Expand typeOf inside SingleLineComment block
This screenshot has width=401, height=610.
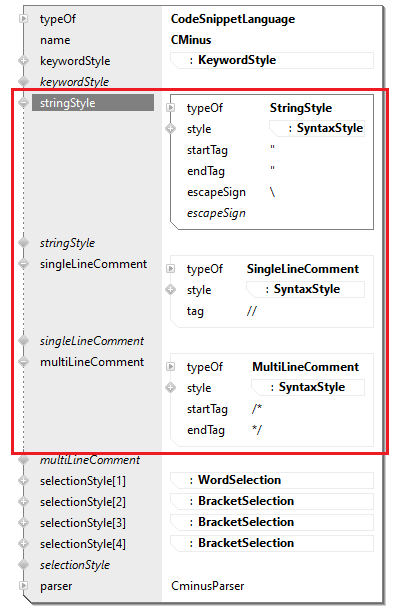(171, 269)
